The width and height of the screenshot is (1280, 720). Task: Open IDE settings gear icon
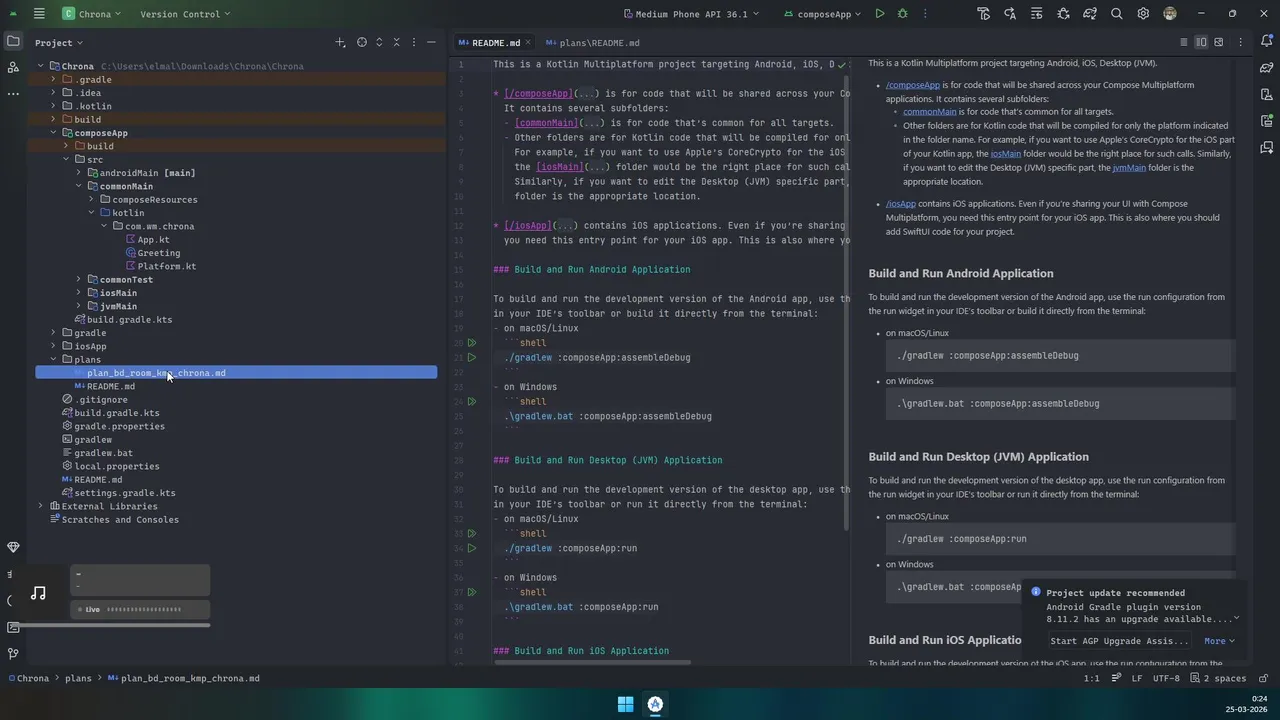point(1143,14)
